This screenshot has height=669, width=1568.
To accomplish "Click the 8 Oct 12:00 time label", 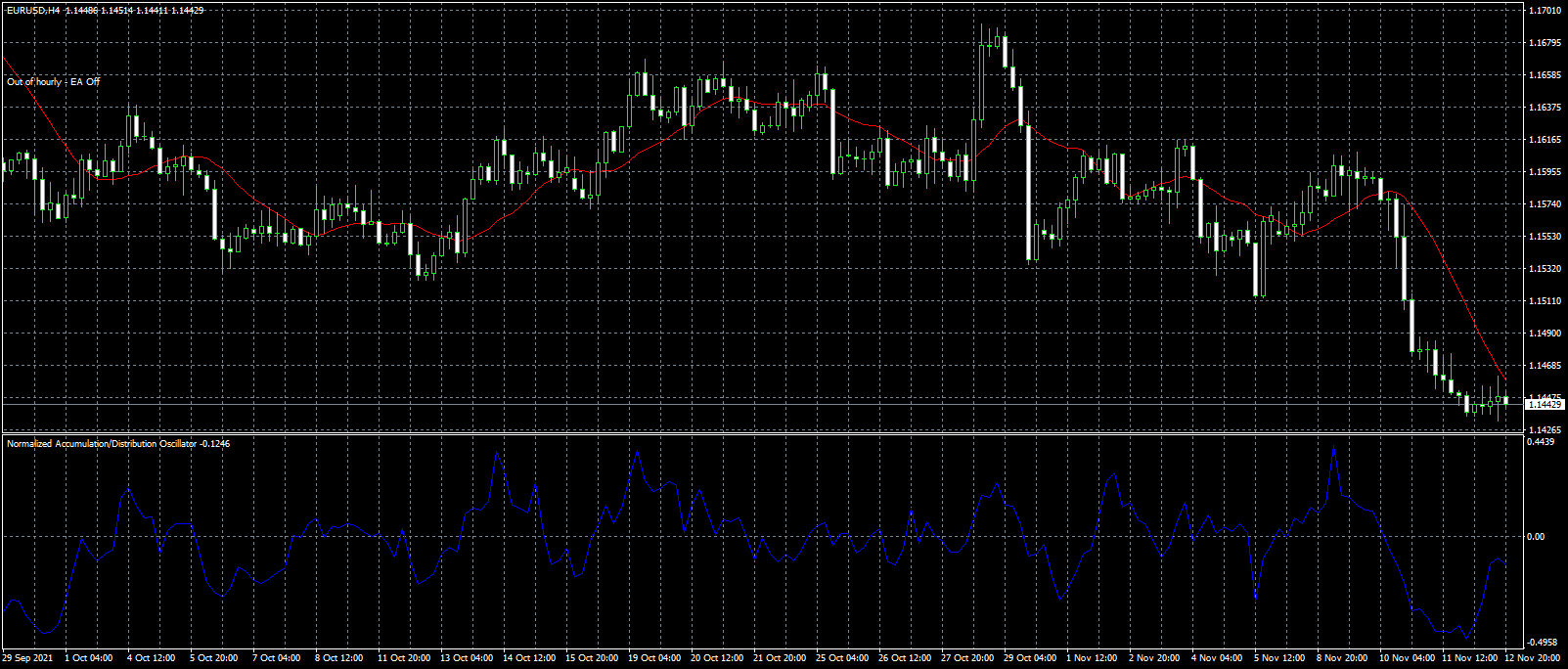I will tap(338, 658).
